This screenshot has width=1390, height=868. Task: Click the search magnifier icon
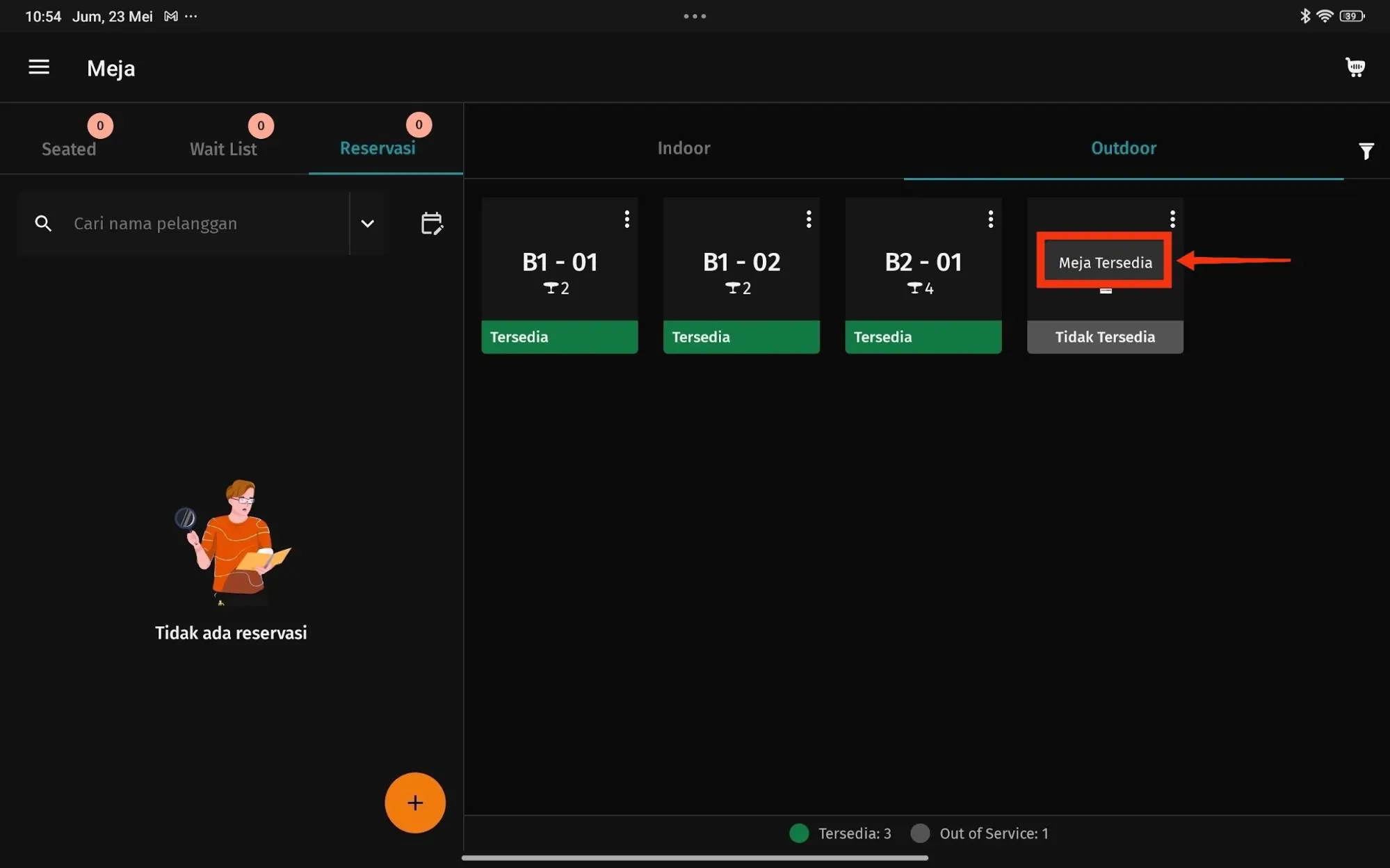point(43,223)
